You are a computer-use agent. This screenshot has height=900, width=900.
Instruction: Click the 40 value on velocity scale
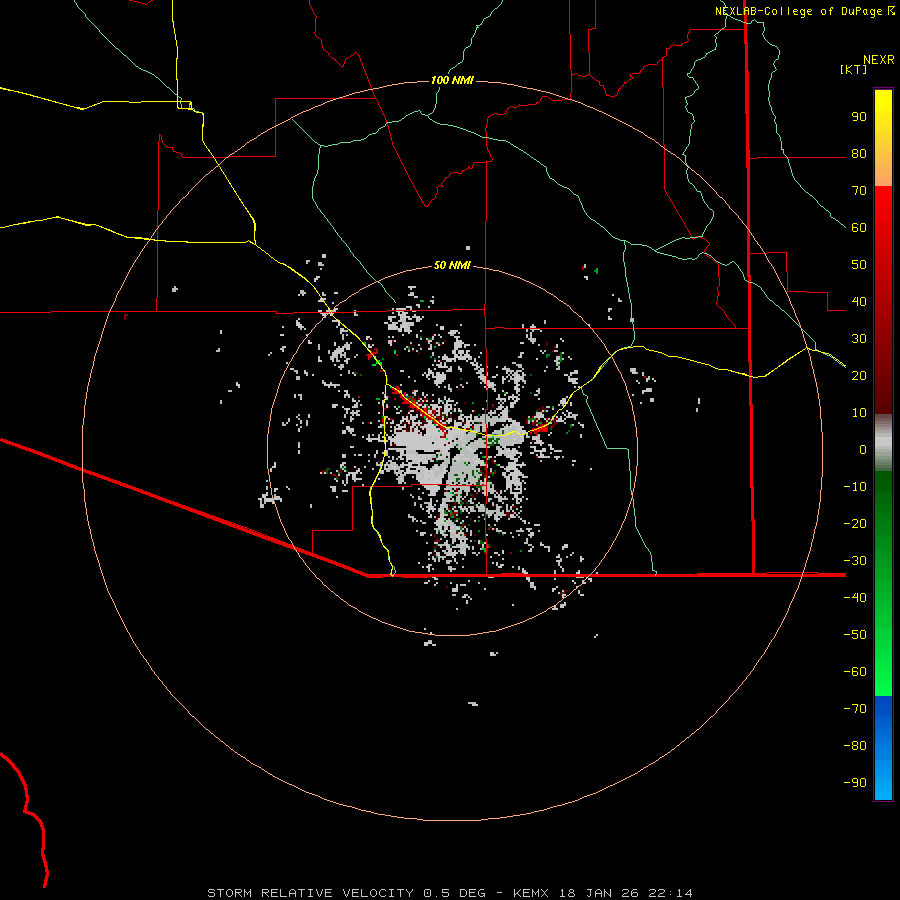[x=859, y=301]
